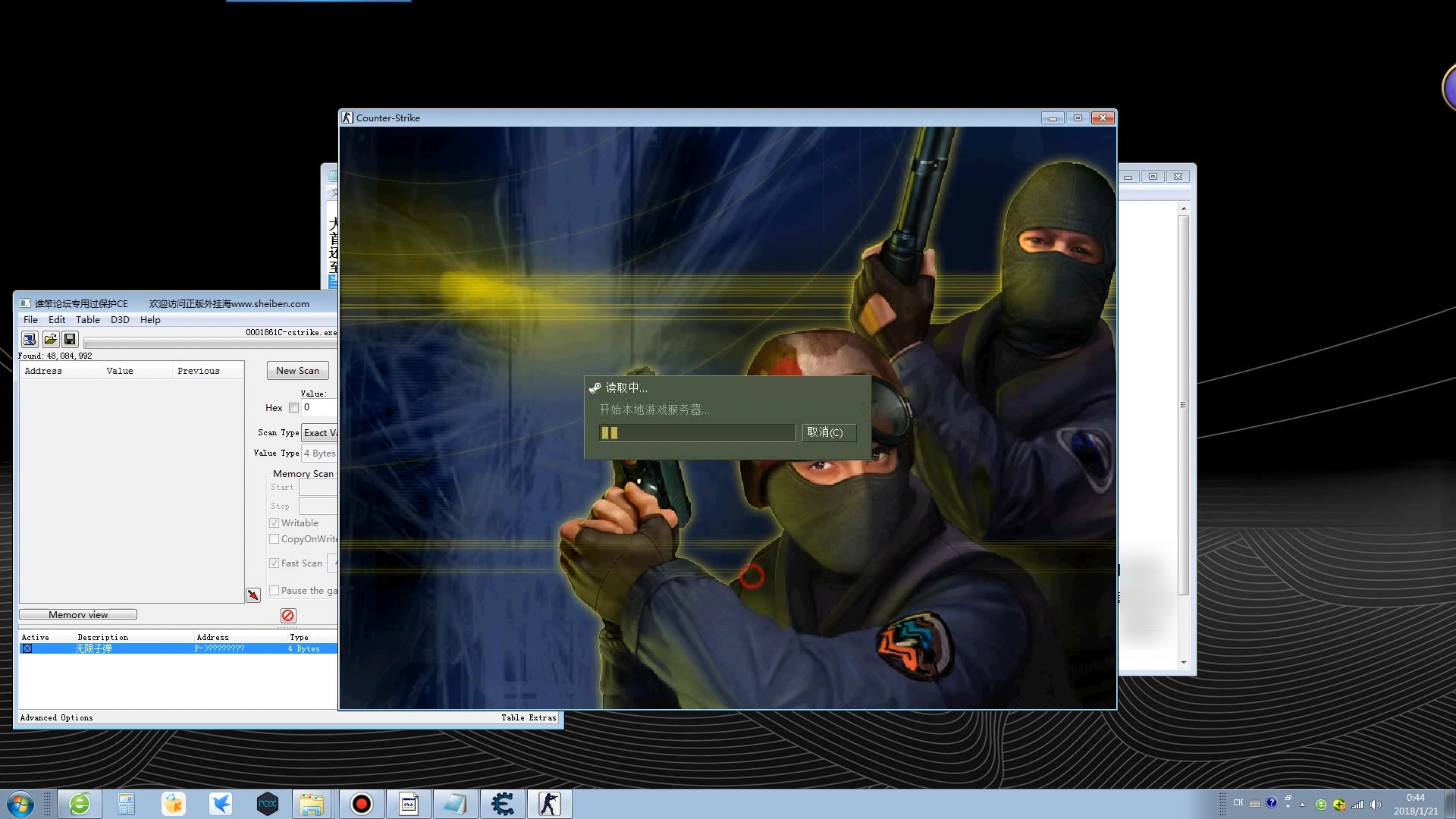The height and width of the screenshot is (819, 1456).
Task: Click the volume speaker tray icon
Action: [x=1376, y=805]
